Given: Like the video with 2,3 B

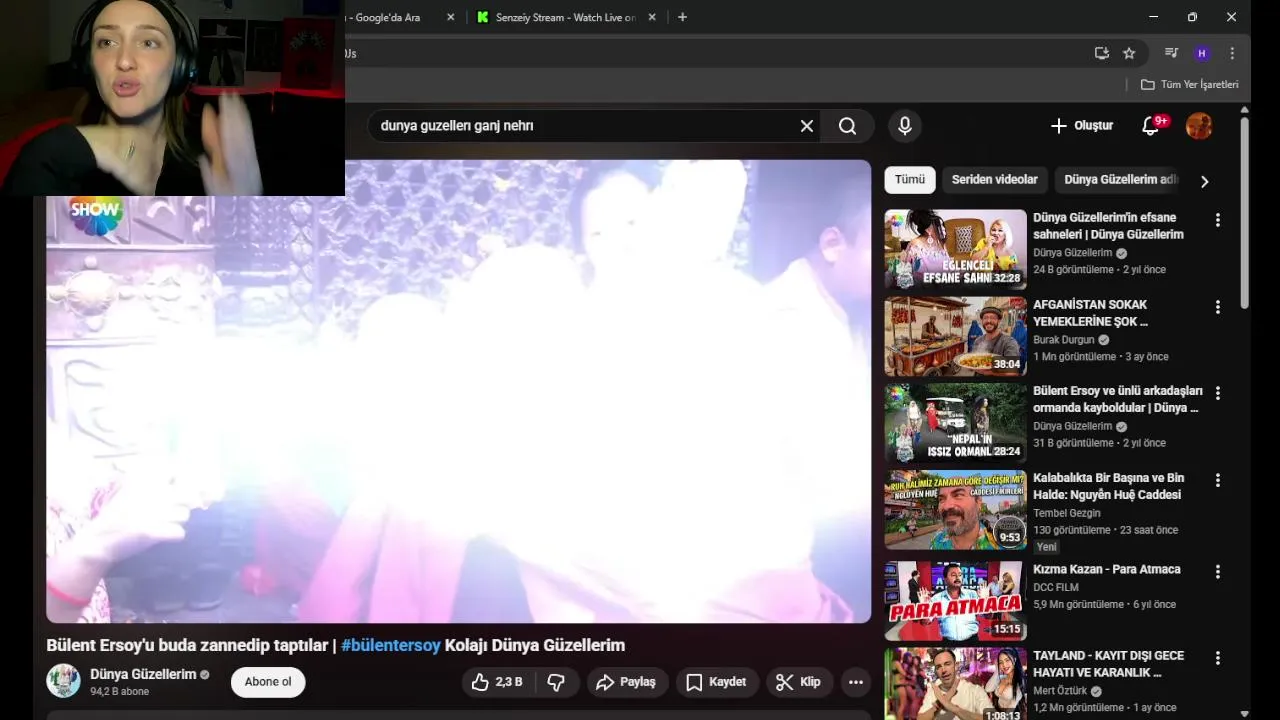Looking at the screenshot, I should click(x=498, y=682).
